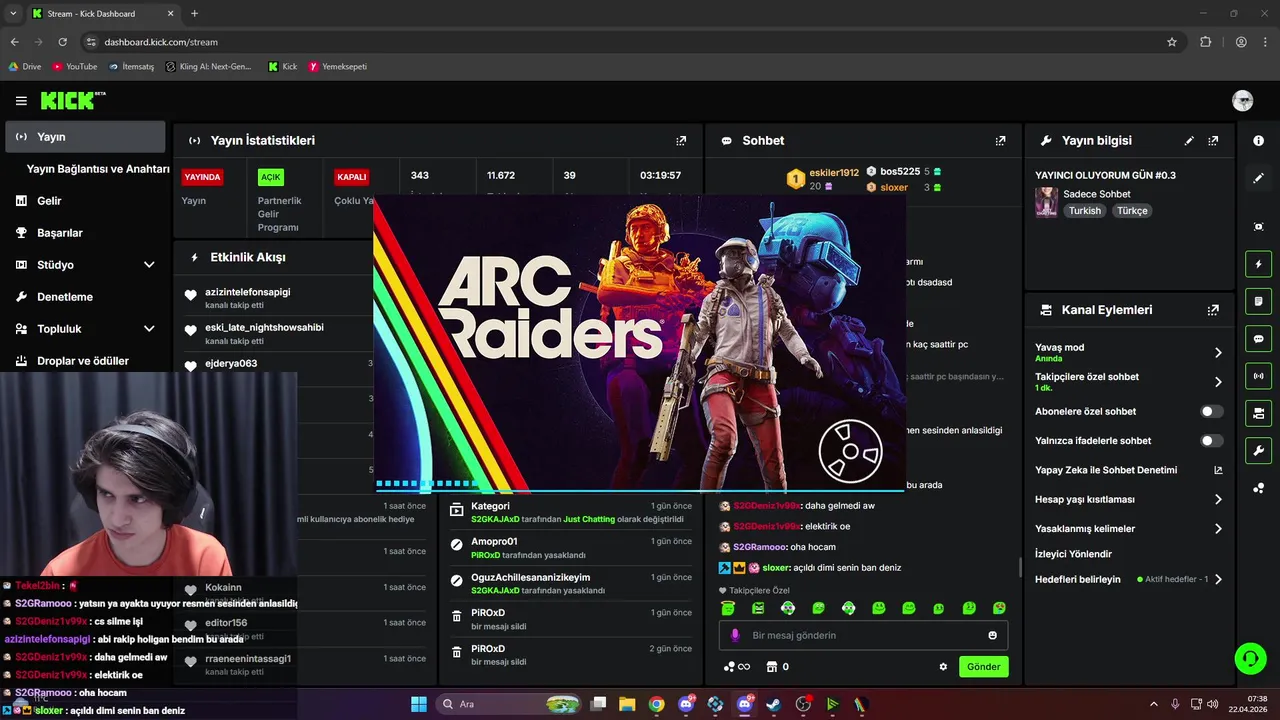Screen dimensions: 1280x720
Task: Expand Hesap yaşı kısıtlaması settings
Action: [x=1218, y=499]
